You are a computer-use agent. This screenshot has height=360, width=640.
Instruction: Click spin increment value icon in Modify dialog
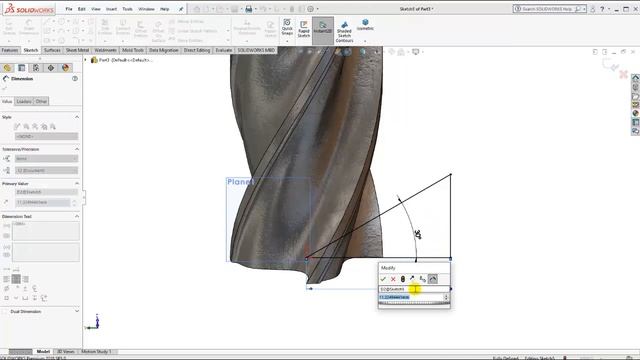[422, 279]
